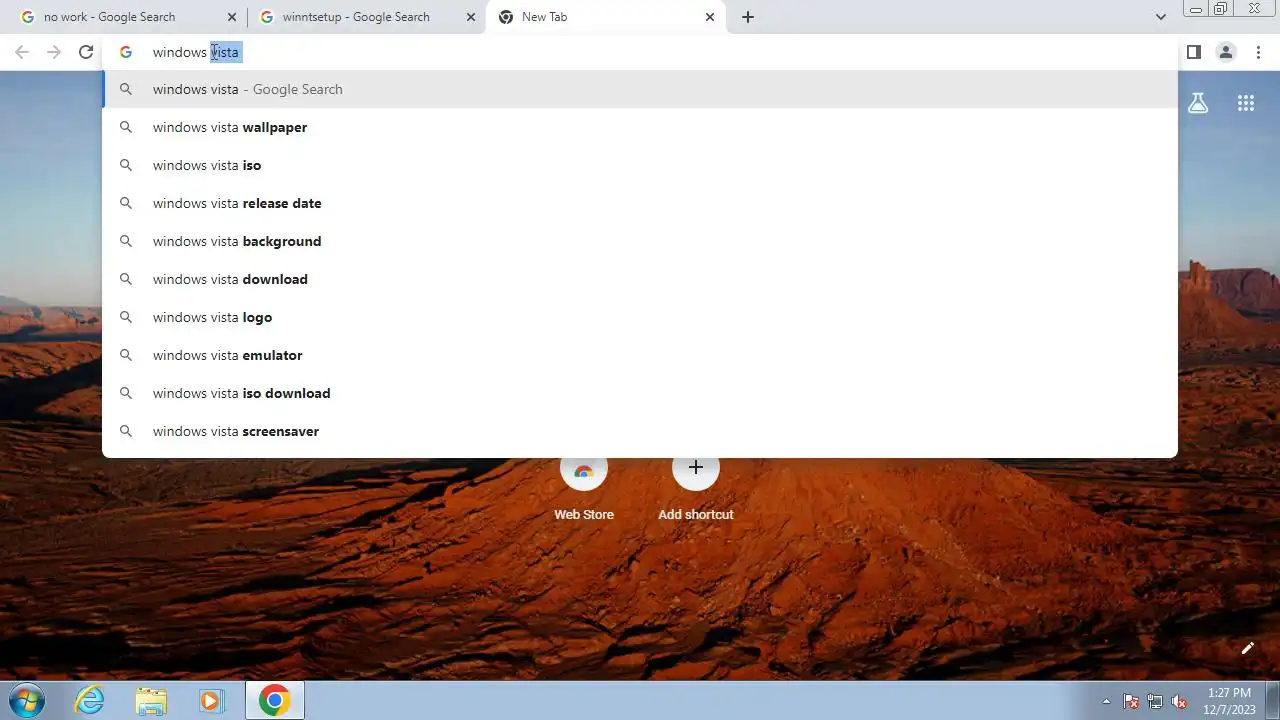The image size is (1280, 720).
Task: Open the Search Labs flask icon
Action: [1198, 103]
